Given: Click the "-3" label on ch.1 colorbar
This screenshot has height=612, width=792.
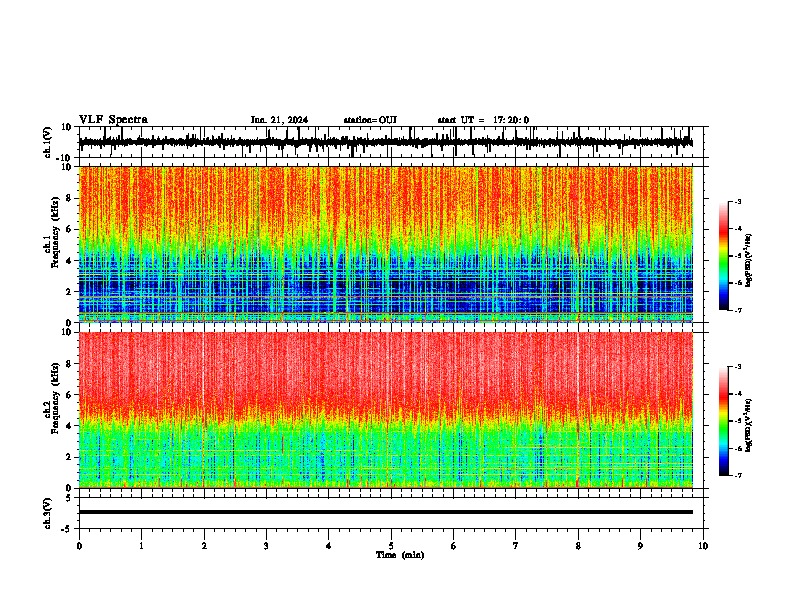Looking at the screenshot, I should 737,201.
